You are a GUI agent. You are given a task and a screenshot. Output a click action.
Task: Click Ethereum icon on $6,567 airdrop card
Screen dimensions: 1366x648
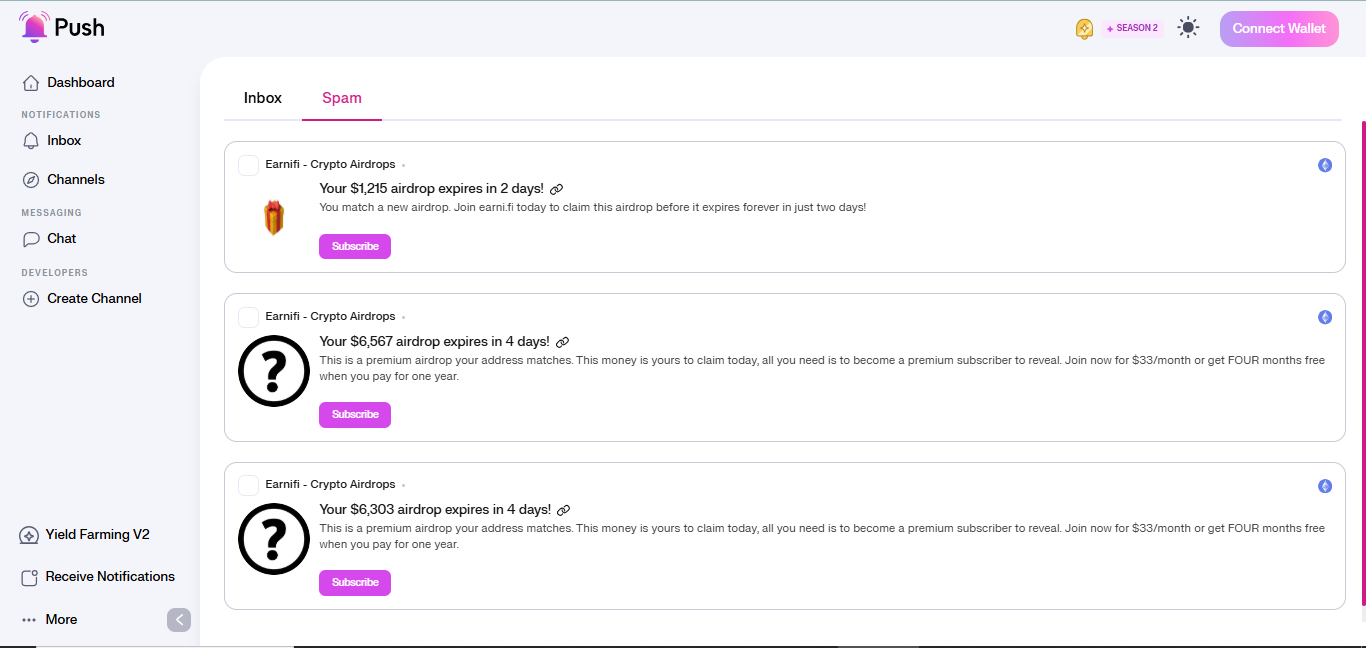pyautogui.click(x=1325, y=317)
